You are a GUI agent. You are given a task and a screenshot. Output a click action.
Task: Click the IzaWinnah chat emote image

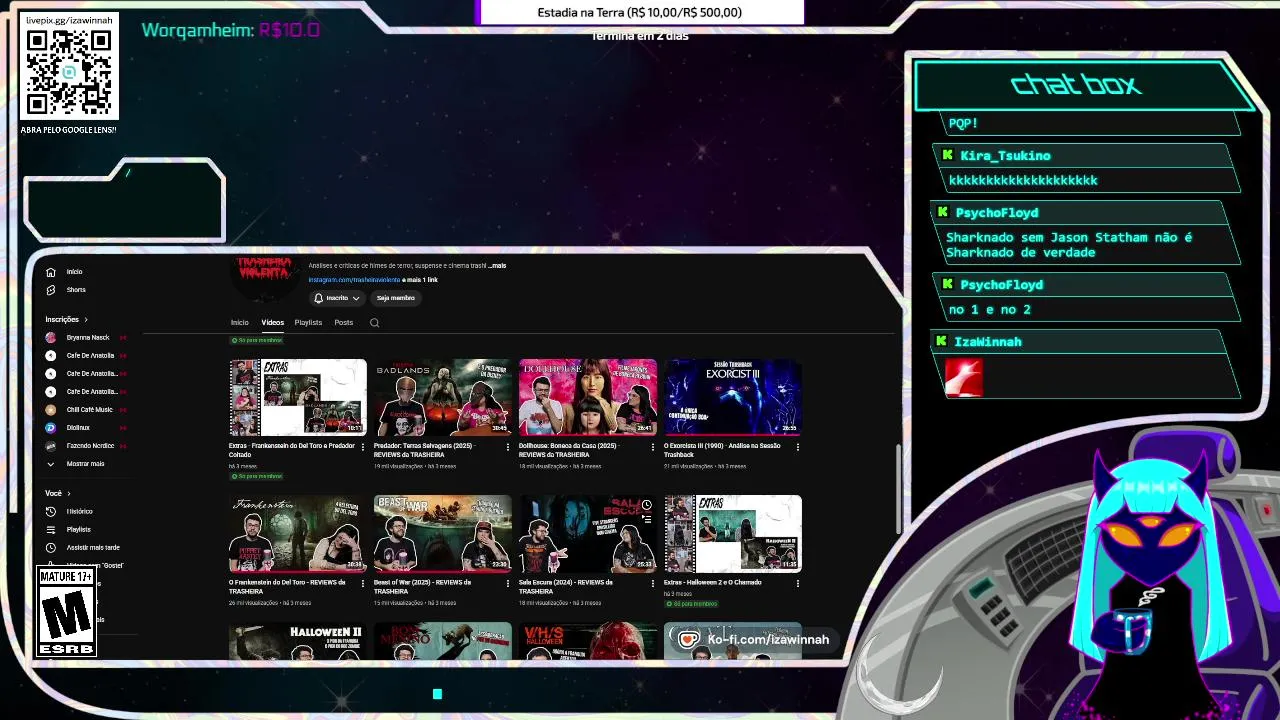[x=964, y=378]
